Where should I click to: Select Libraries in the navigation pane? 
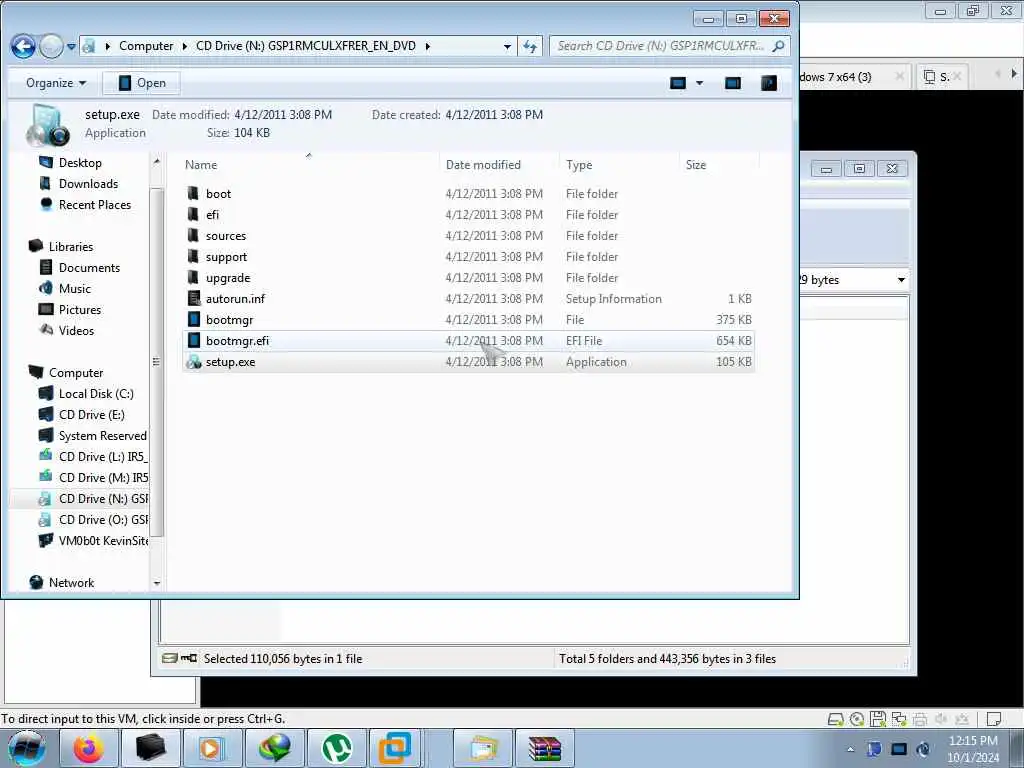coord(71,247)
